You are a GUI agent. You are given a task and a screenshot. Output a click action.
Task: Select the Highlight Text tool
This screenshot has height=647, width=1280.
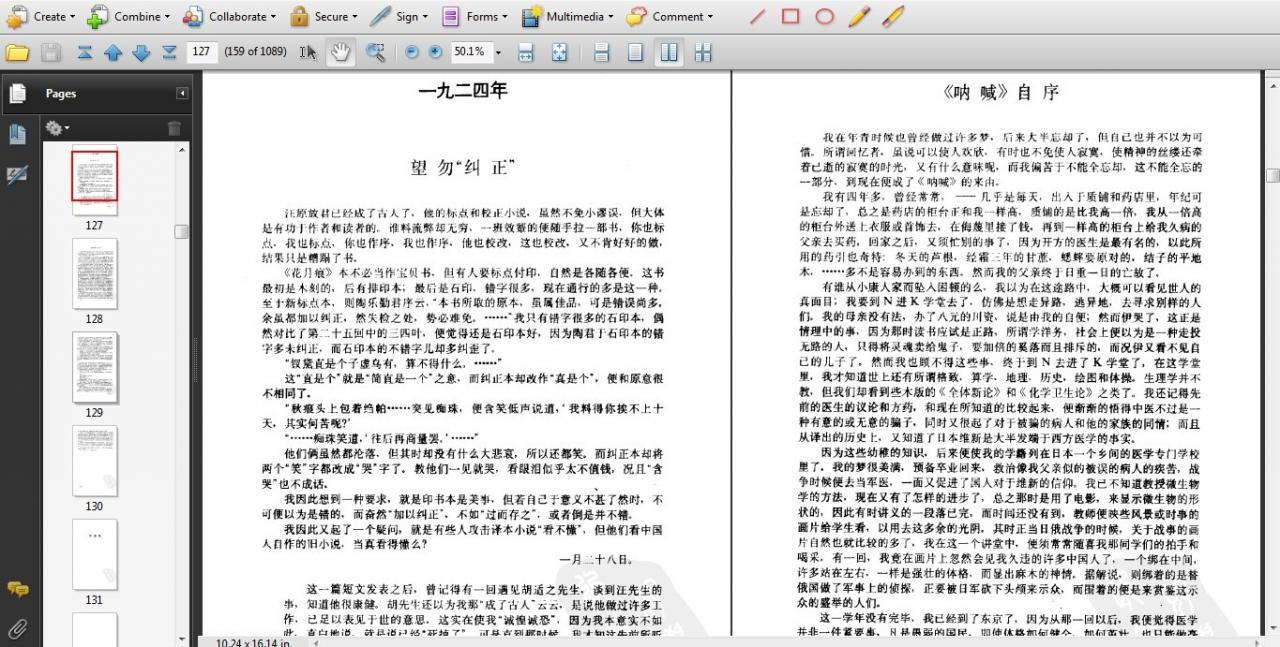coord(893,16)
